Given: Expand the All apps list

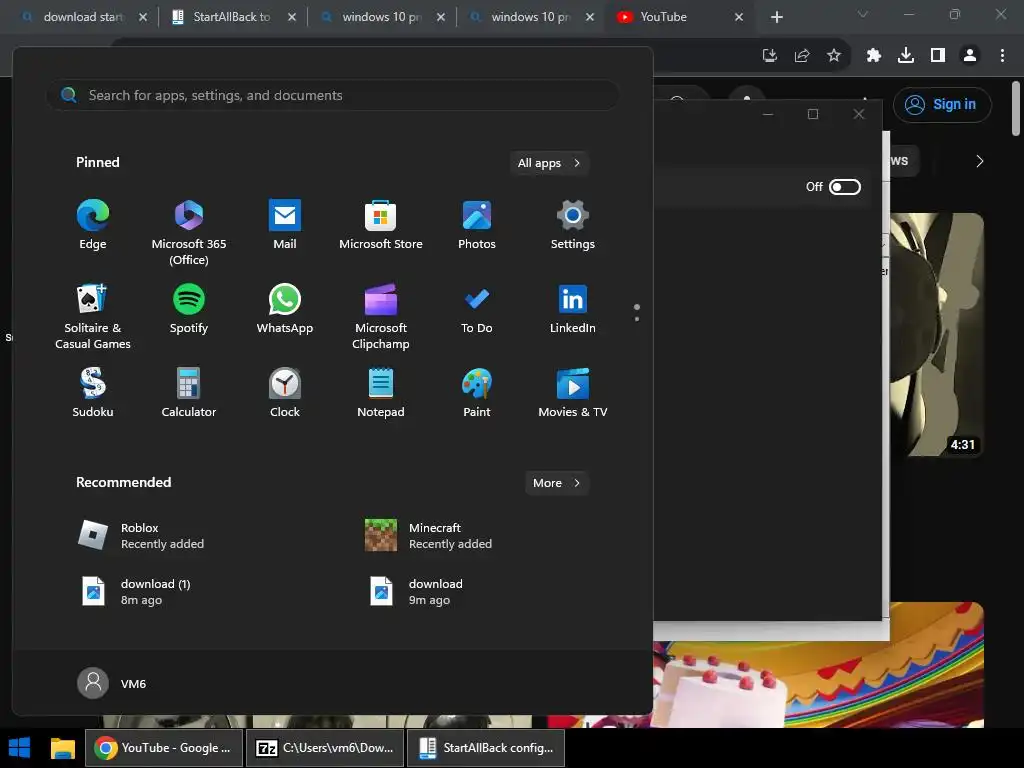Looking at the screenshot, I should pos(549,163).
